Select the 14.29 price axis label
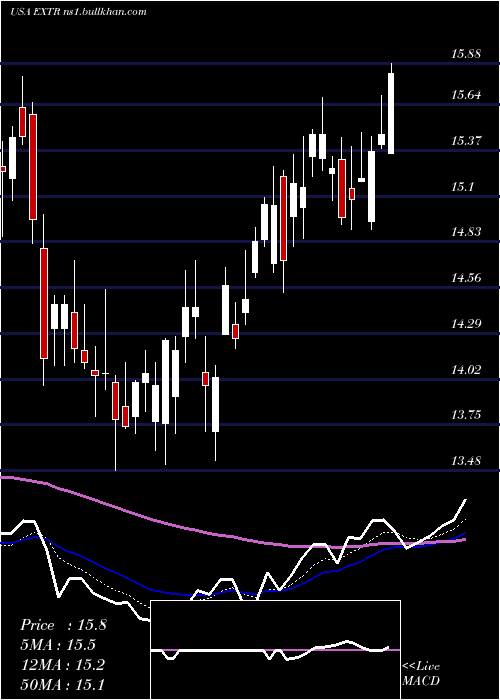 (x=466, y=323)
